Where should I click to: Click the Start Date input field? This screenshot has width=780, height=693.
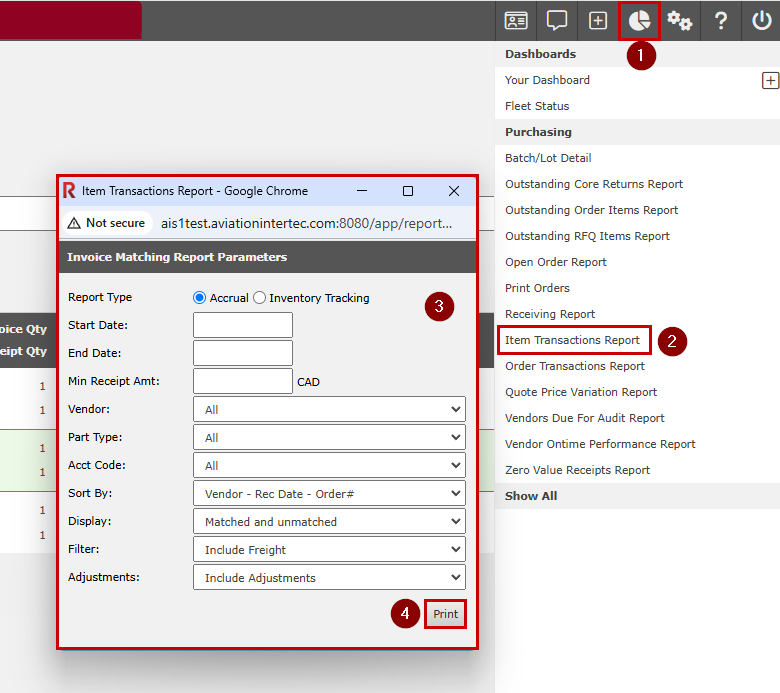243,326
